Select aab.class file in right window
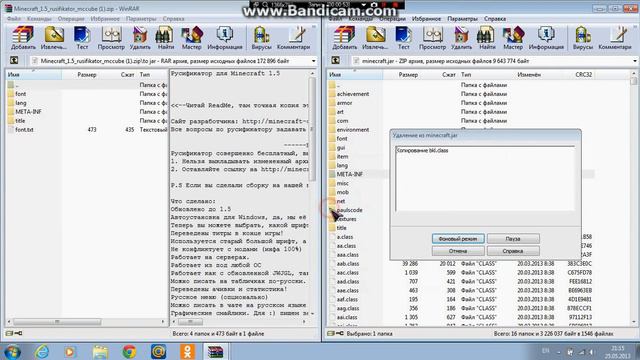The image size is (640, 360). click(348, 264)
